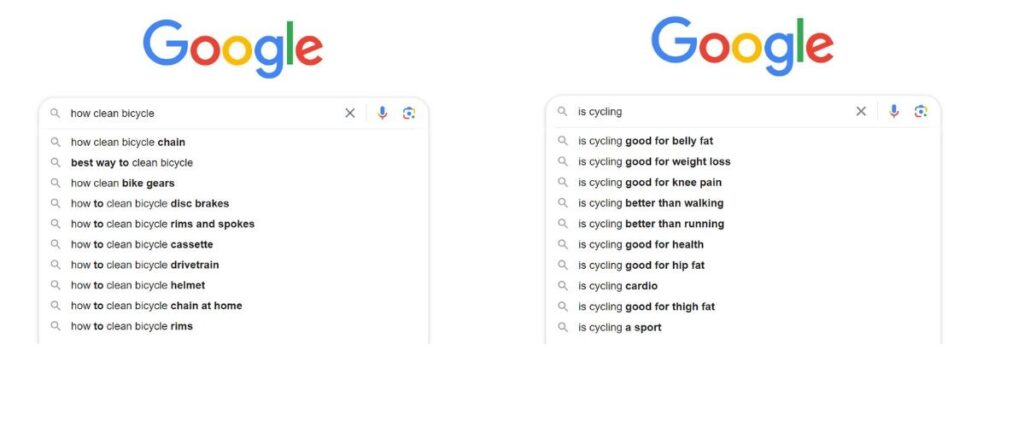Select 'is cycling good for belly fat'
1024x426 pixels.
646,141
